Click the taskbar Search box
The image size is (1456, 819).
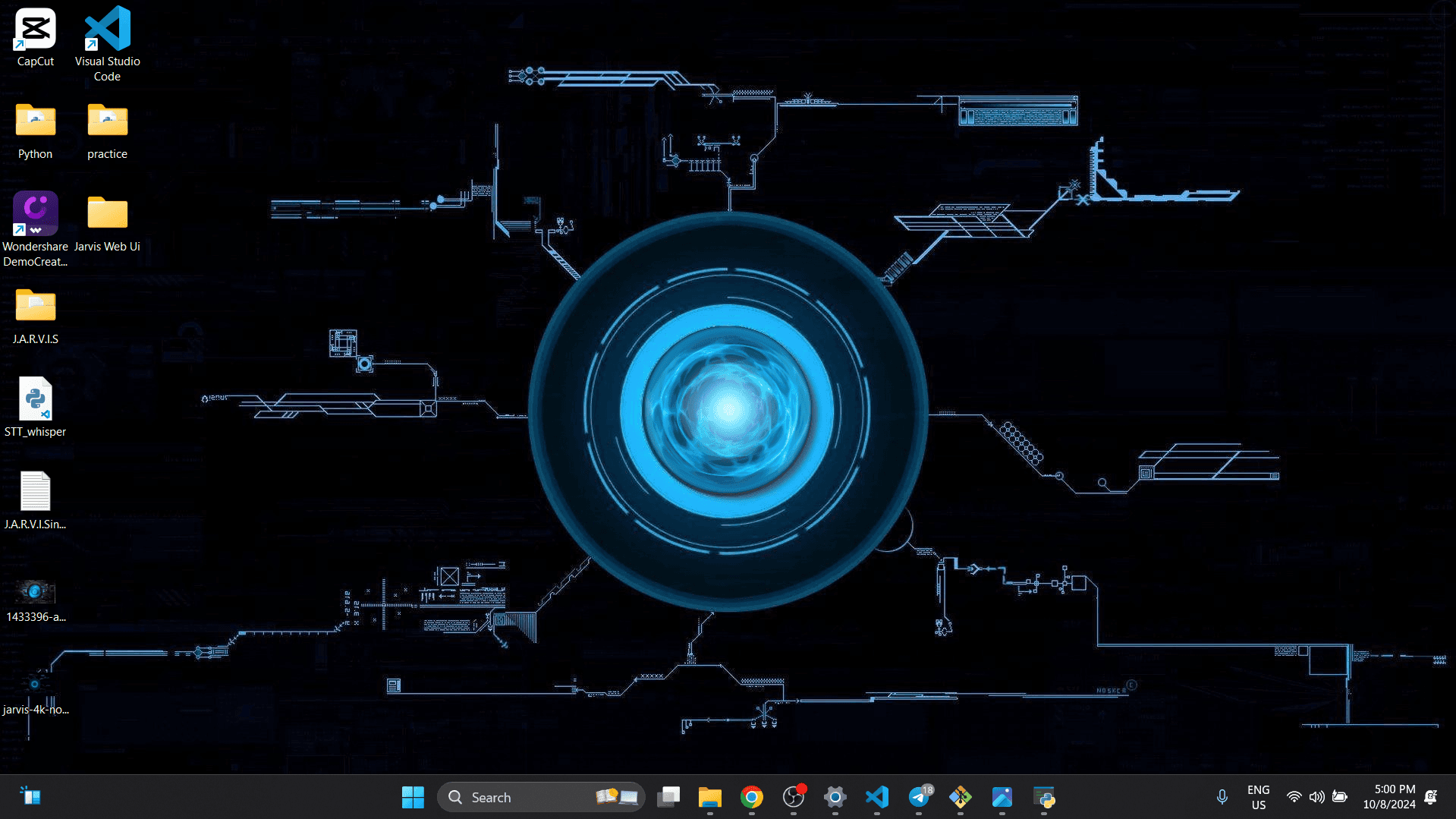pos(541,797)
